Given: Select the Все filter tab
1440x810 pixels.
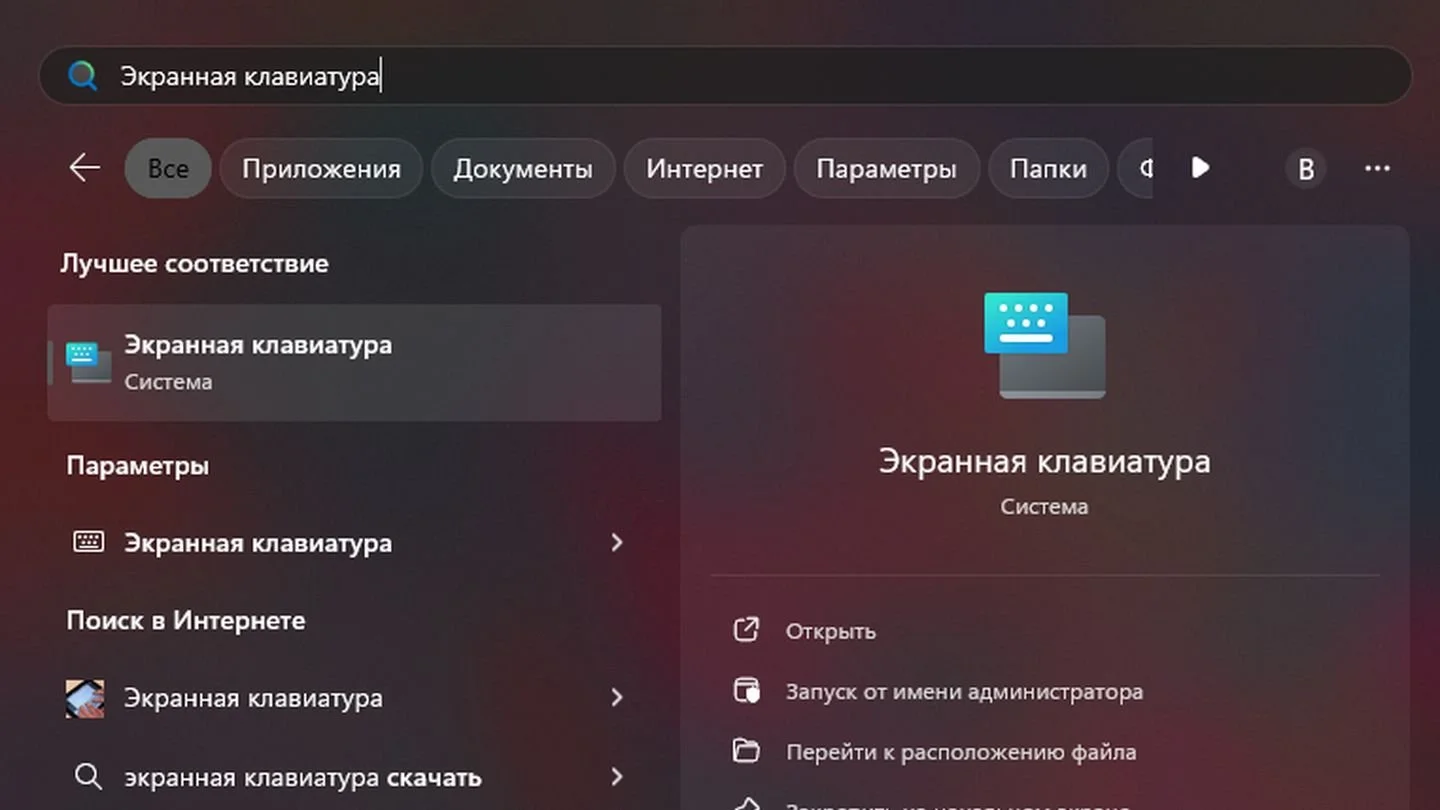Looking at the screenshot, I should 168,168.
